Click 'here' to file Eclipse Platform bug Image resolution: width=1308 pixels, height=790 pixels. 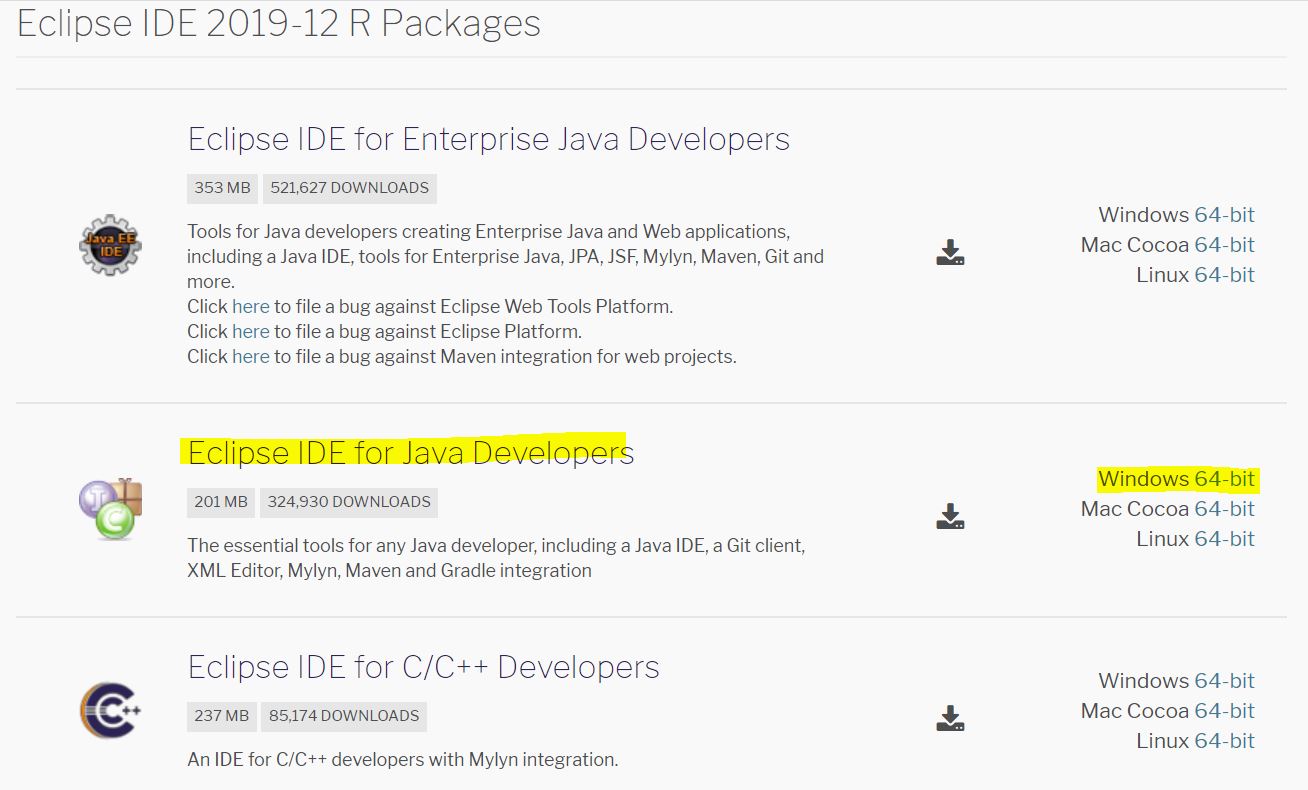tap(251, 331)
